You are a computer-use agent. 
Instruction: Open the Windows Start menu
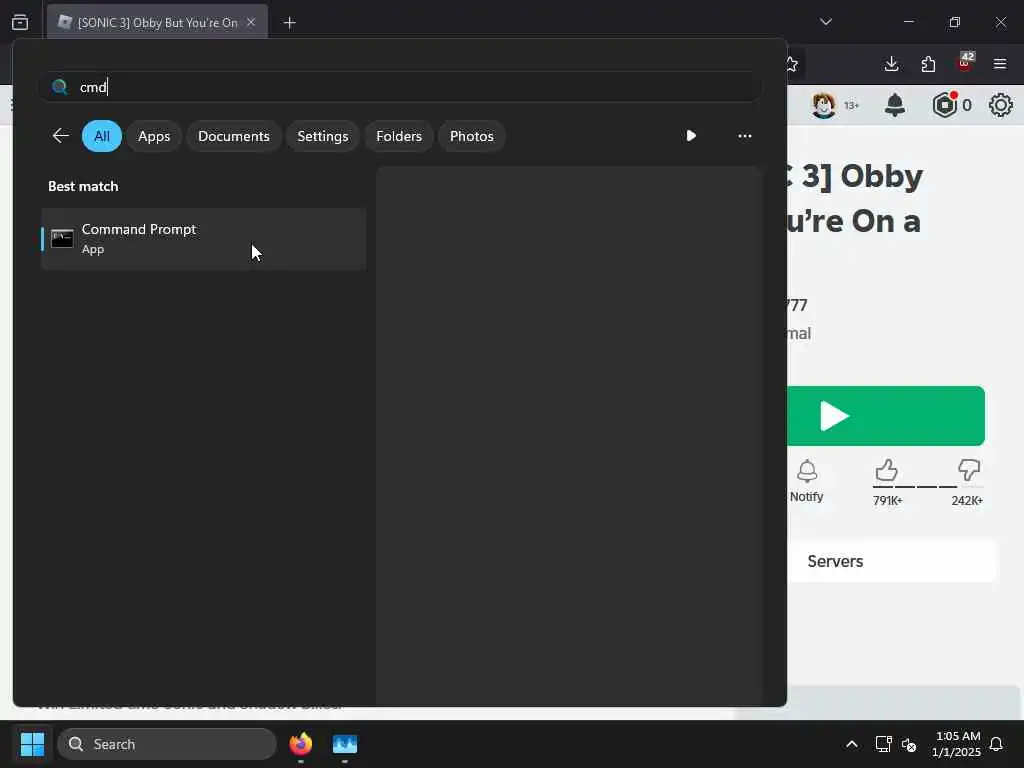pyautogui.click(x=32, y=744)
